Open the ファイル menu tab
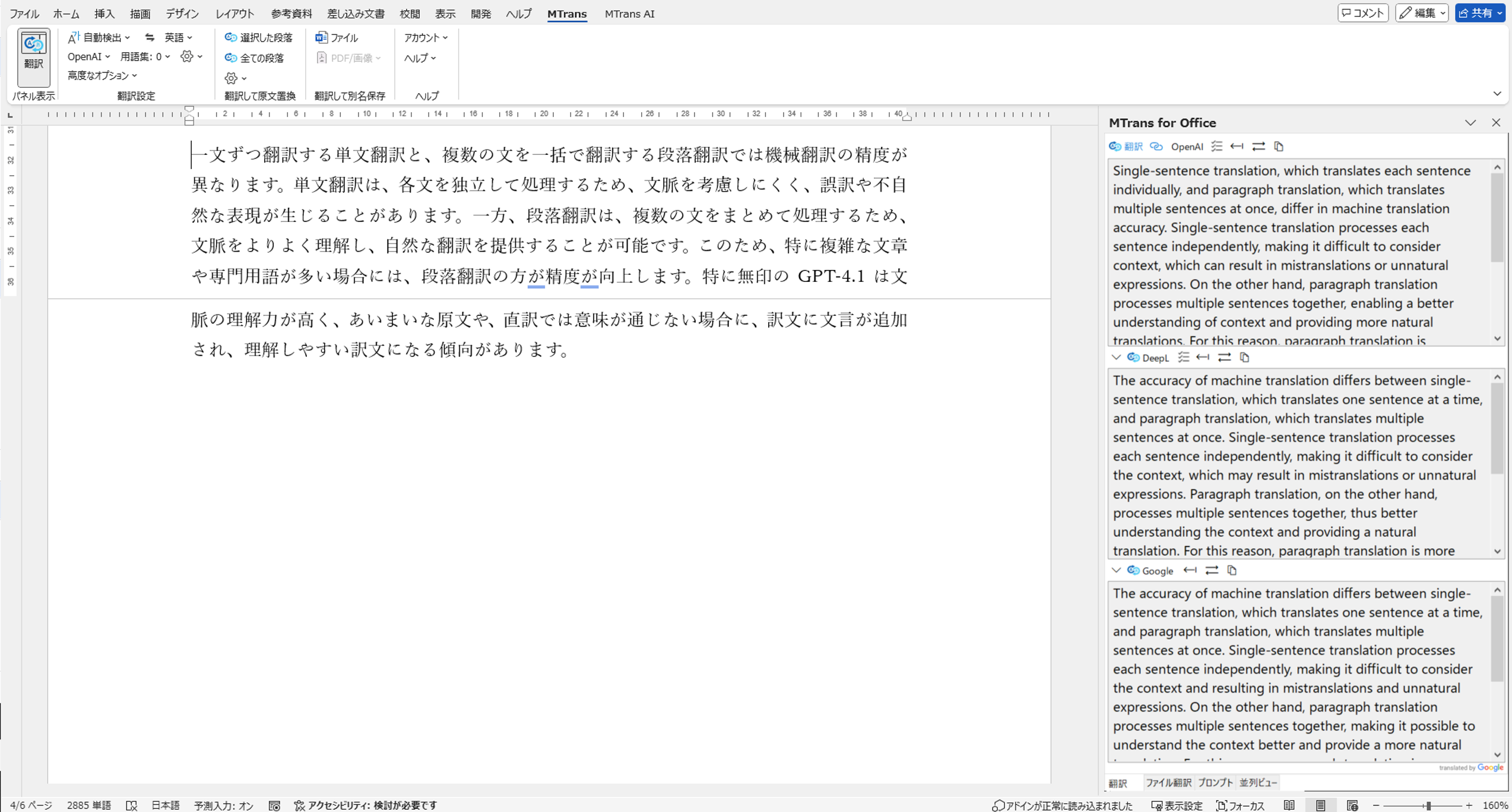Viewport: 1512px width, 812px height. point(24,14)
